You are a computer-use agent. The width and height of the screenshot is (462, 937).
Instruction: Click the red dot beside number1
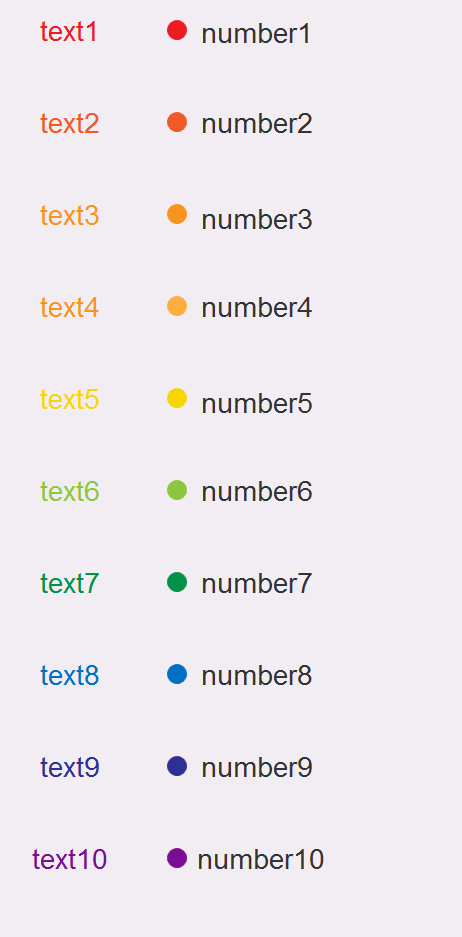(x=177, y=30)
